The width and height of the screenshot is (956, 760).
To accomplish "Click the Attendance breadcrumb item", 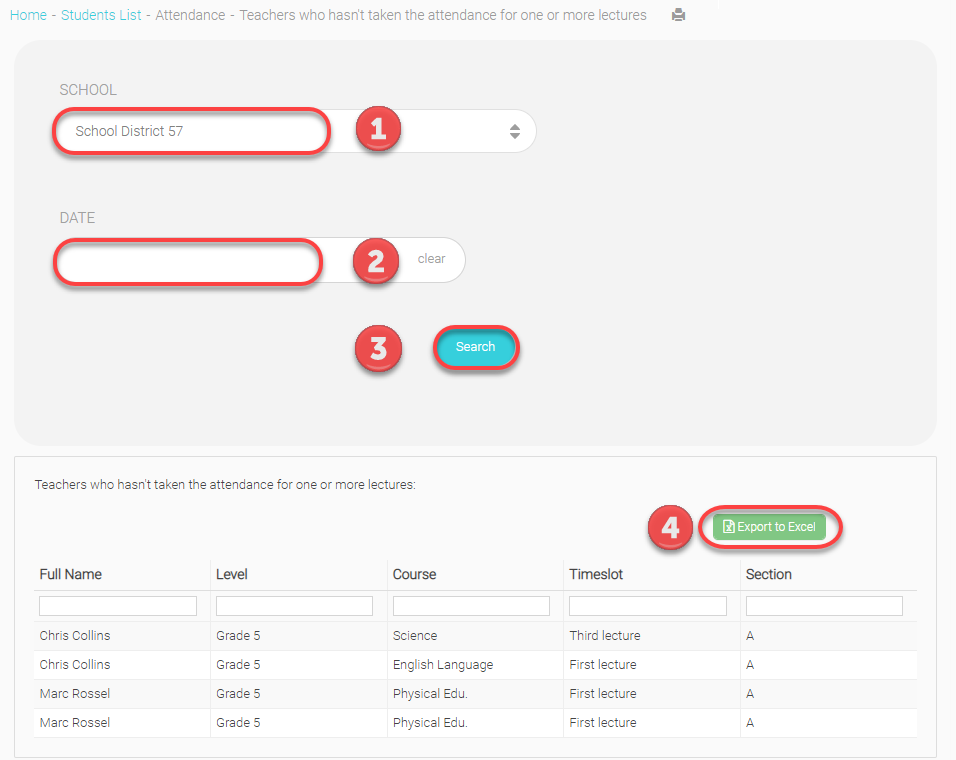I will coord(190,15).
